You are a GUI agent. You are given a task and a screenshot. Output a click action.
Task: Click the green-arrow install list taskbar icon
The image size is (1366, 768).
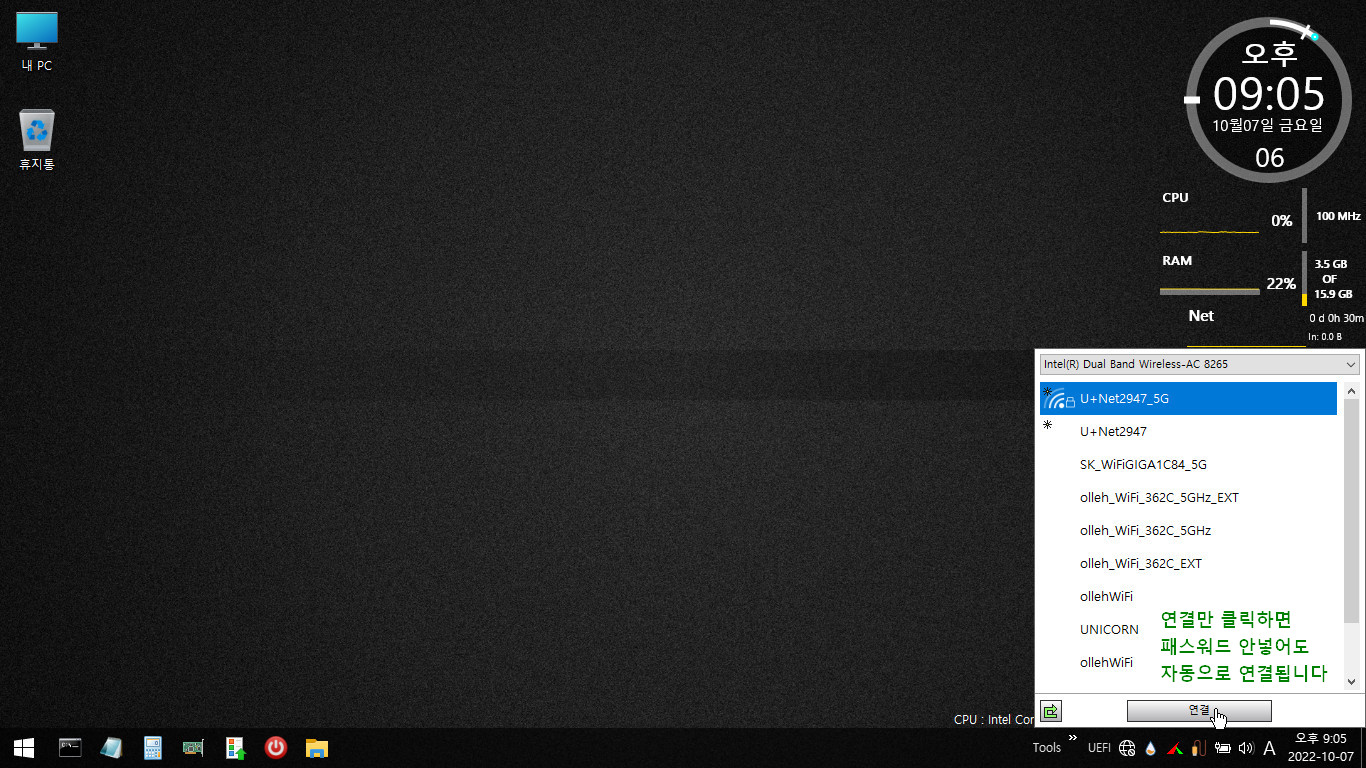(235, 748)
